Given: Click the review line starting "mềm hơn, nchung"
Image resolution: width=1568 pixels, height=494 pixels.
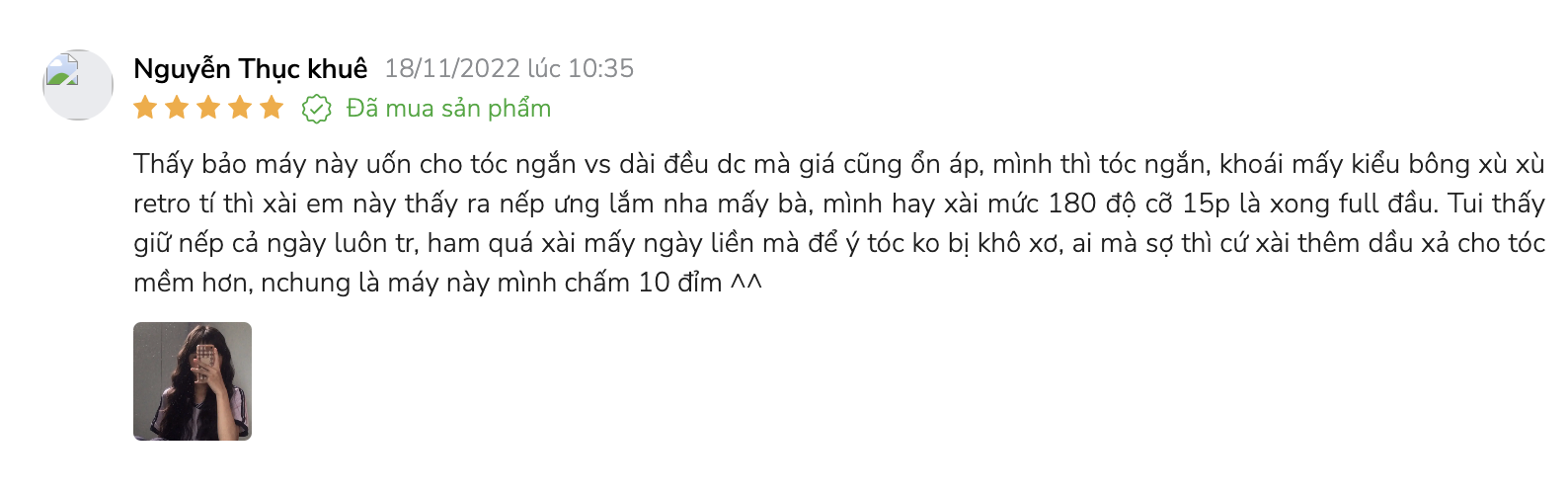Looking at the screenshot, I should [x=448, y=283].
